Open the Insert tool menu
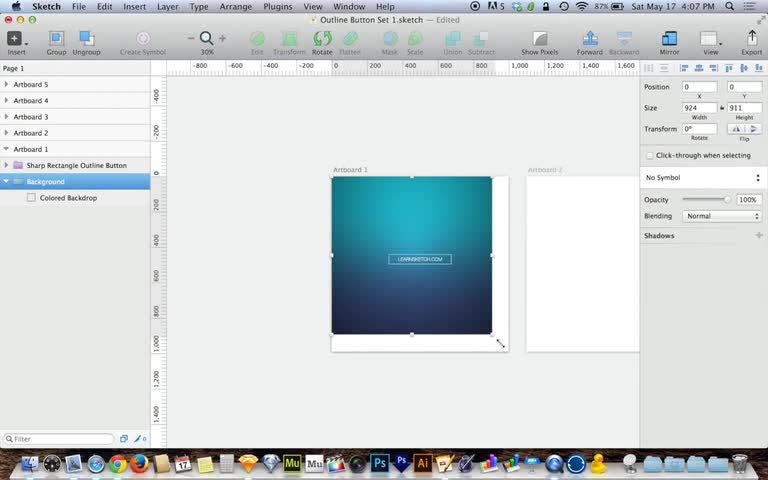768x480 pixels. pos(16,39)
